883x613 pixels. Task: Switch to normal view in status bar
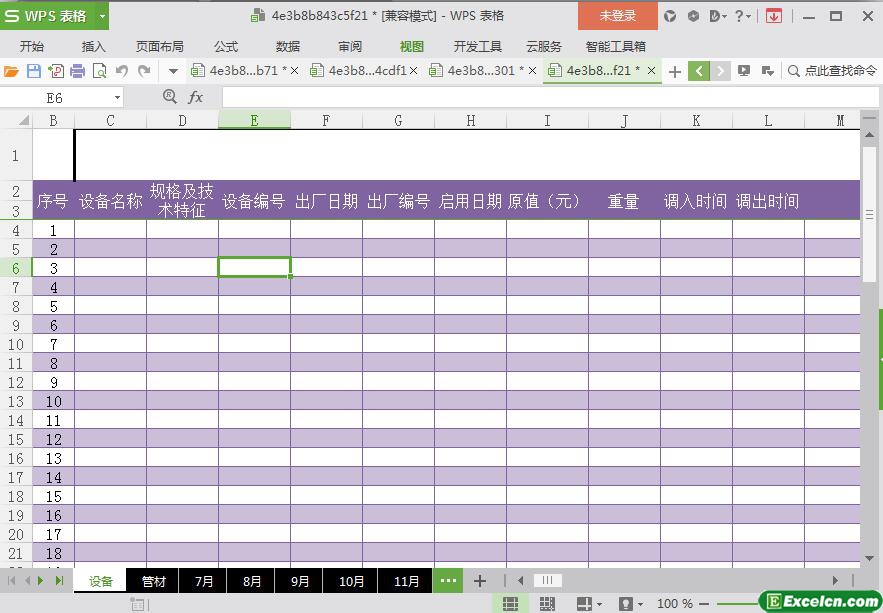(x=510, y=604)
